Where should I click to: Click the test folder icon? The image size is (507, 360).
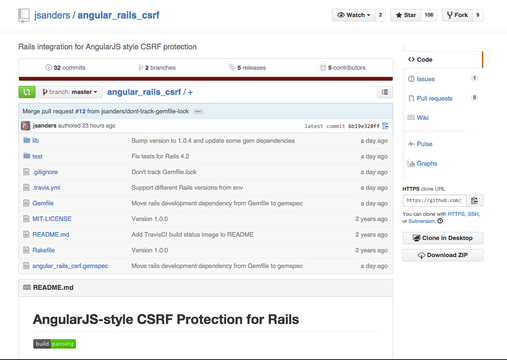(x=27, y=156)
